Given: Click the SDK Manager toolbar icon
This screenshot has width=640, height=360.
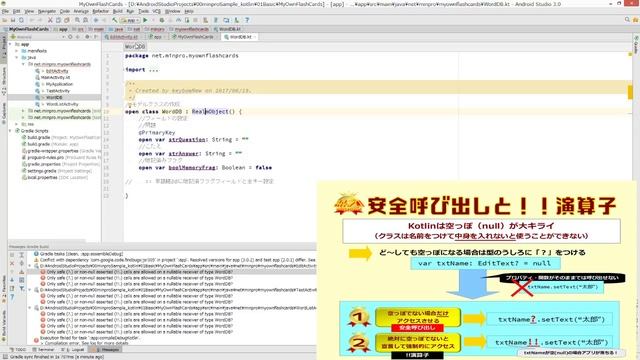Looking at the screenshot, I should tap(236, 20).
